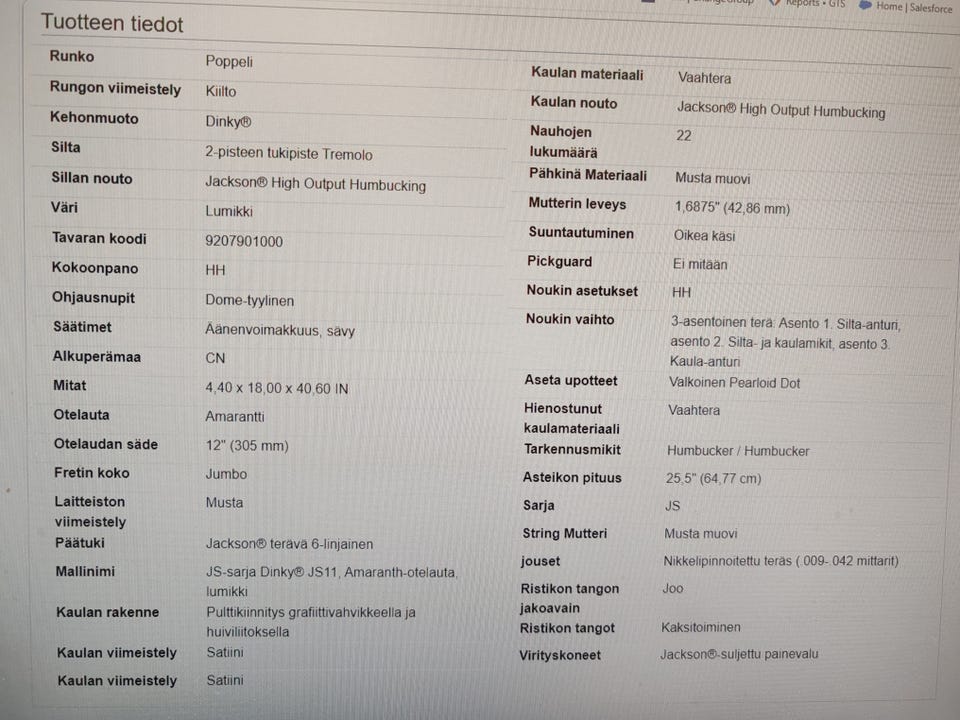The image size is (960, 720).
Task: Click the nut width '1,6875" (42,86 mm)'
Action: (732, 208)
